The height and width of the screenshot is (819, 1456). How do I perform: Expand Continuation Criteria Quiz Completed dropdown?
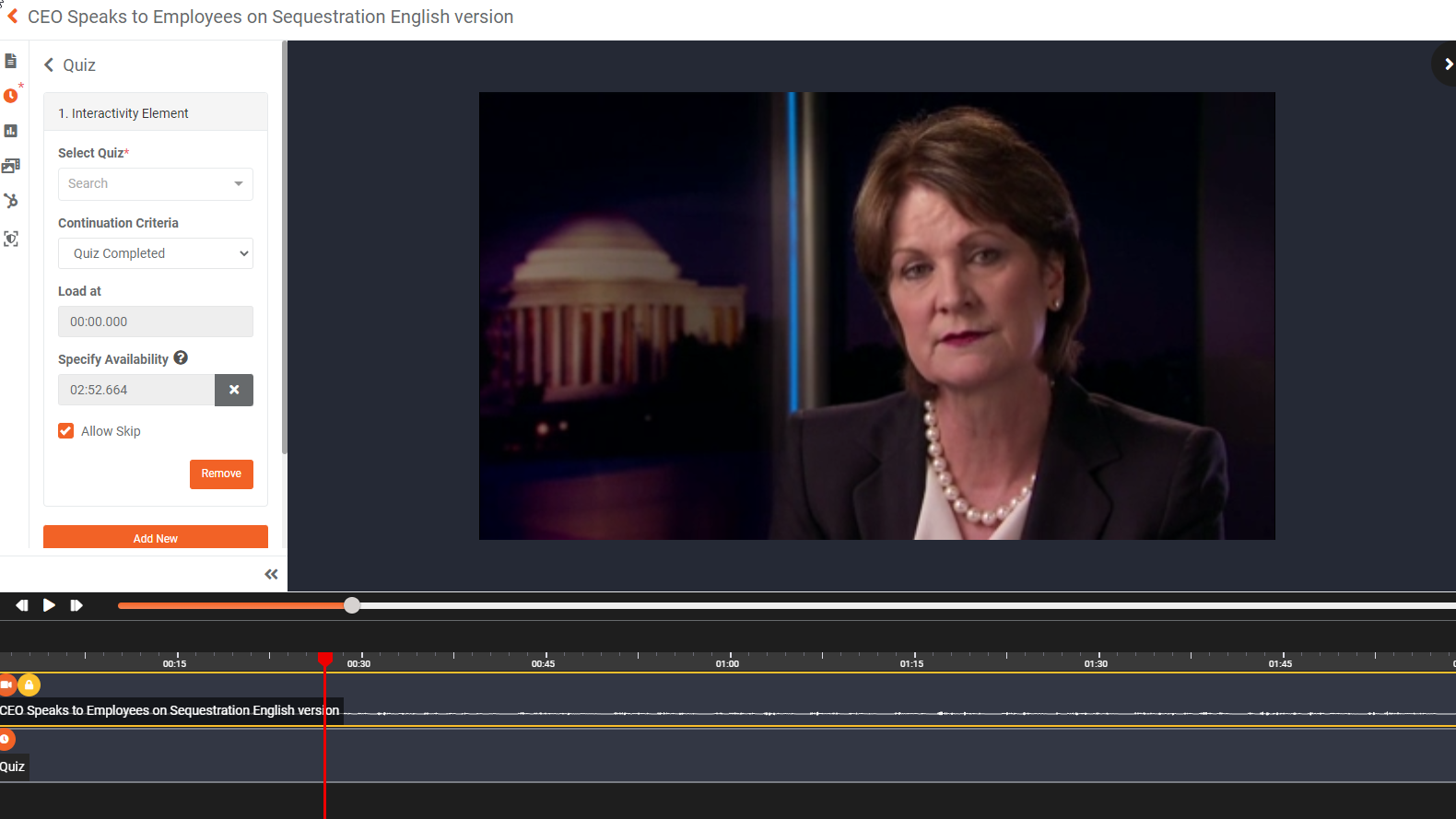click(155, 253)
